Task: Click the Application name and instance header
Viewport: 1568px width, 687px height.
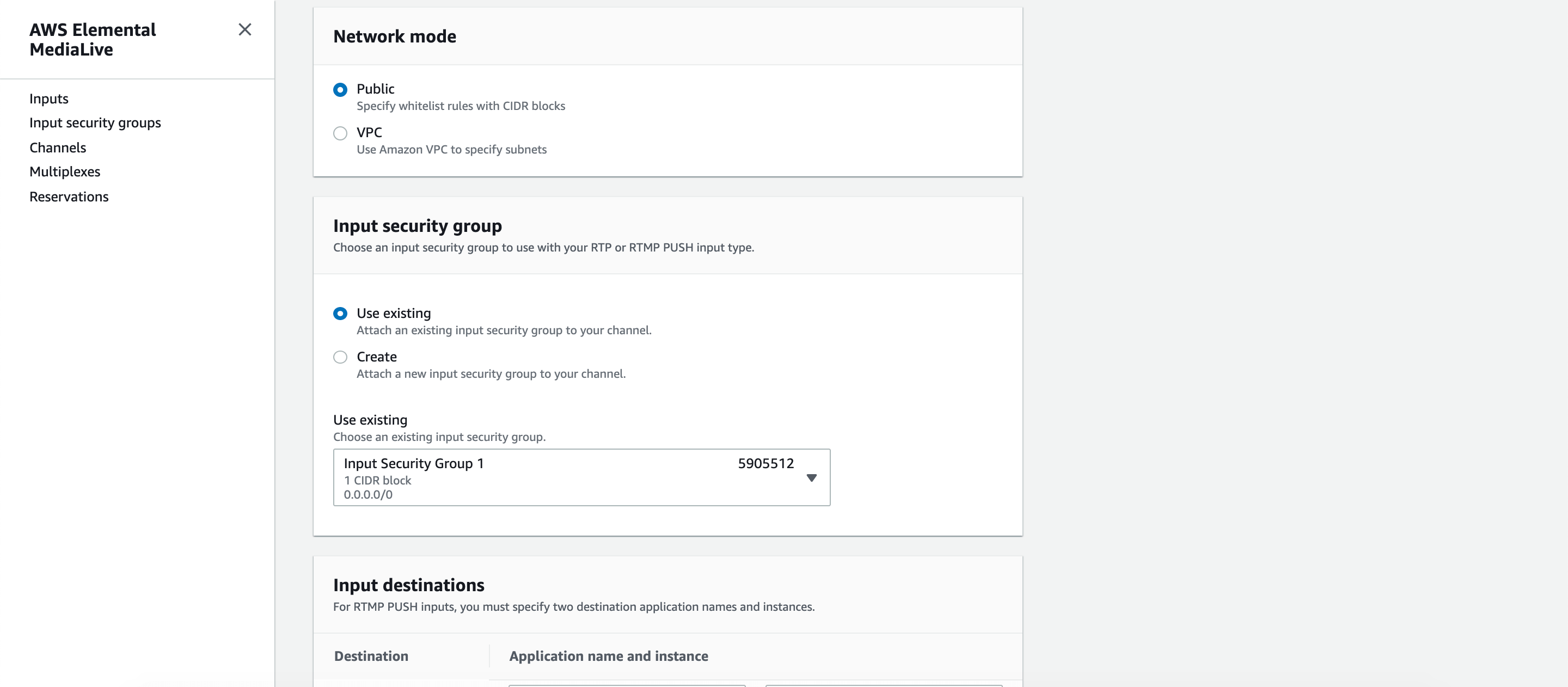Action: click(x=609, y=656)
